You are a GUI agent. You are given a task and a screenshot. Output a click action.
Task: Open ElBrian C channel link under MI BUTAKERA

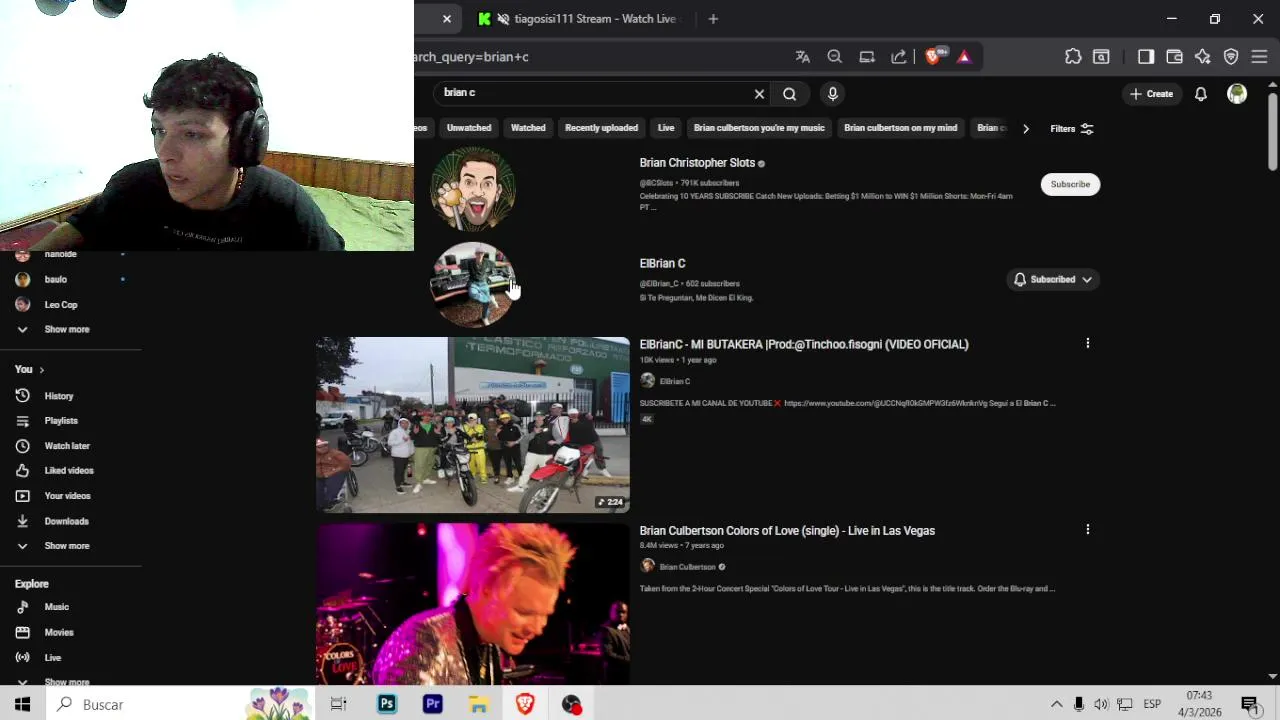point(675,381)
